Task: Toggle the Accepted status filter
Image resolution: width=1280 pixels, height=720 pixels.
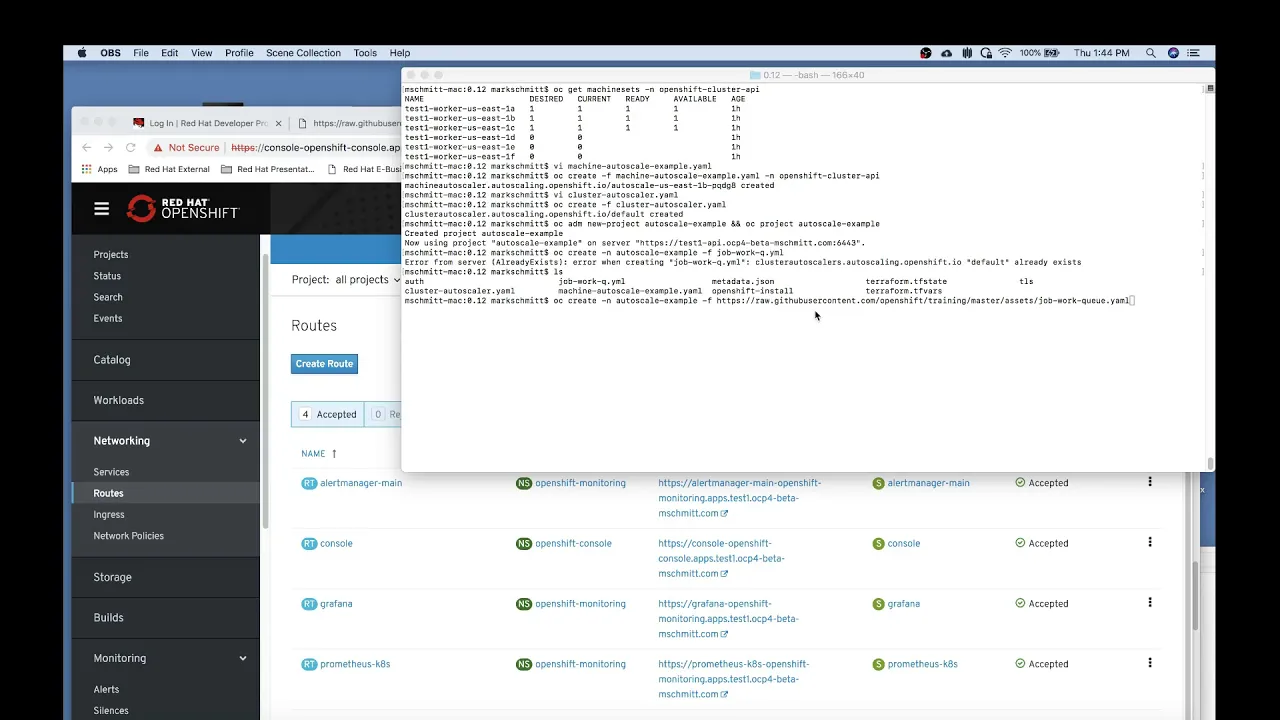Action: click(328, 414)
